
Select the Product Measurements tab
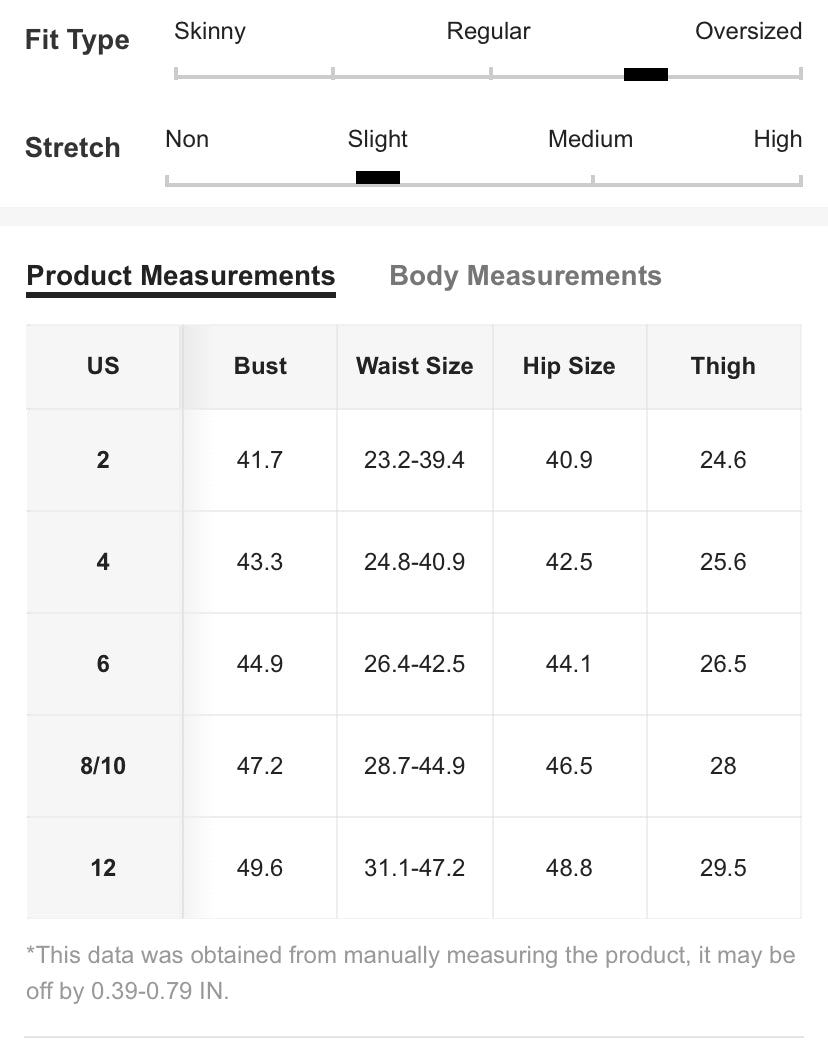(x=181, y=276)
